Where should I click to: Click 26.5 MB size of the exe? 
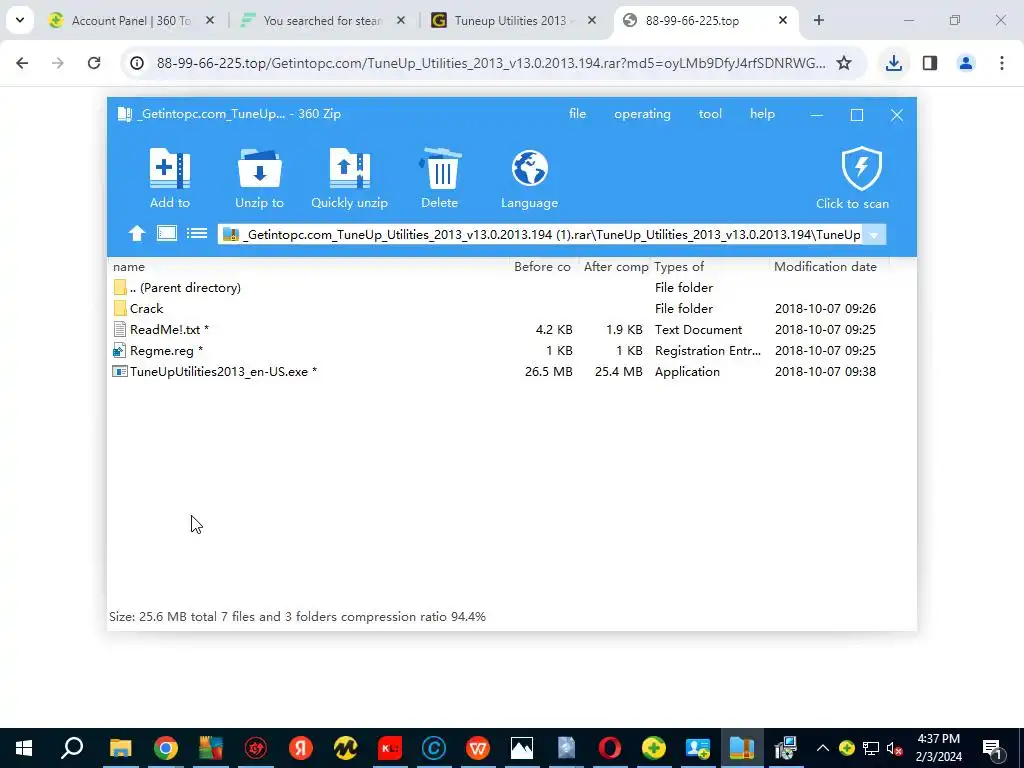(549, 372)
